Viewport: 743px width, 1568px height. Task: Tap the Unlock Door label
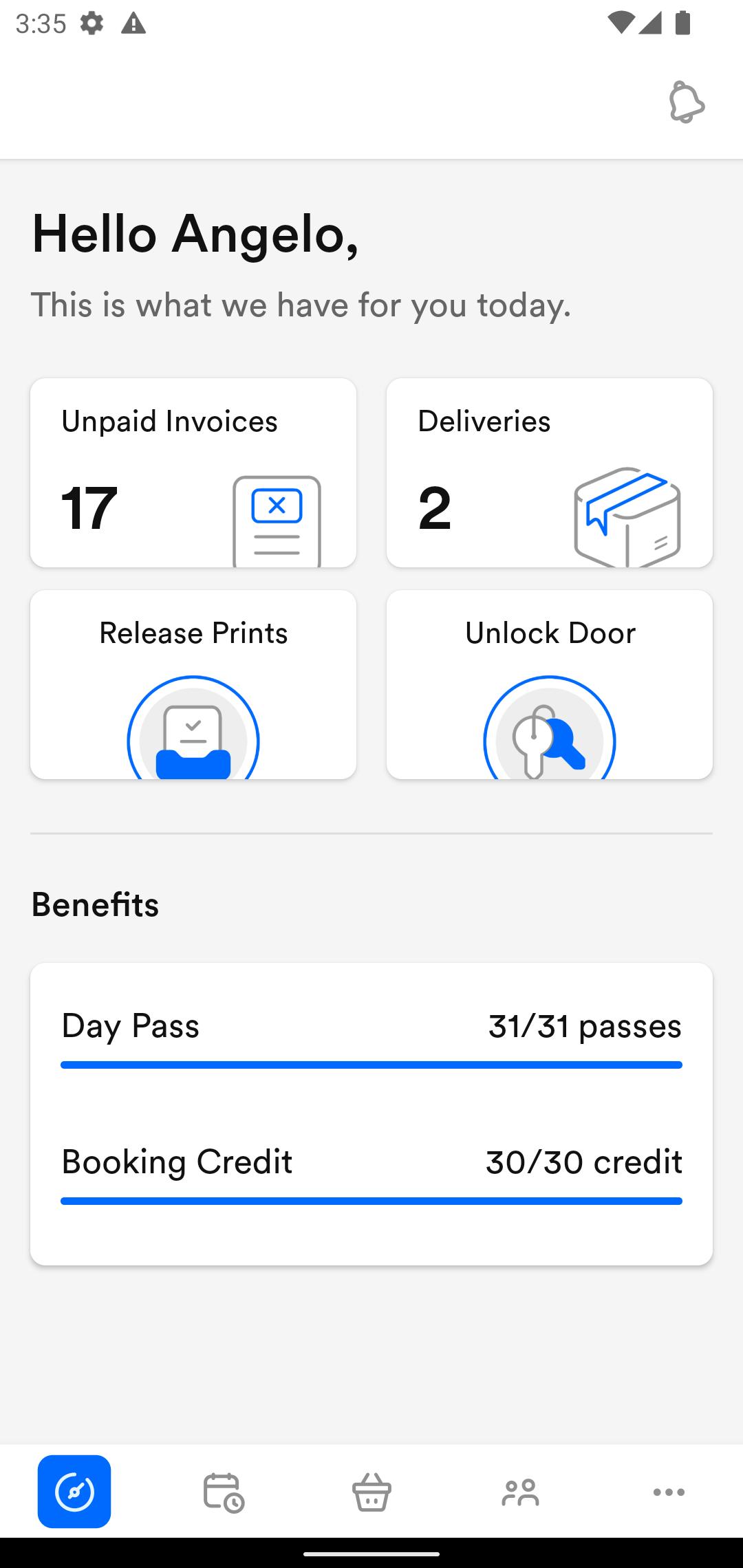550,633
